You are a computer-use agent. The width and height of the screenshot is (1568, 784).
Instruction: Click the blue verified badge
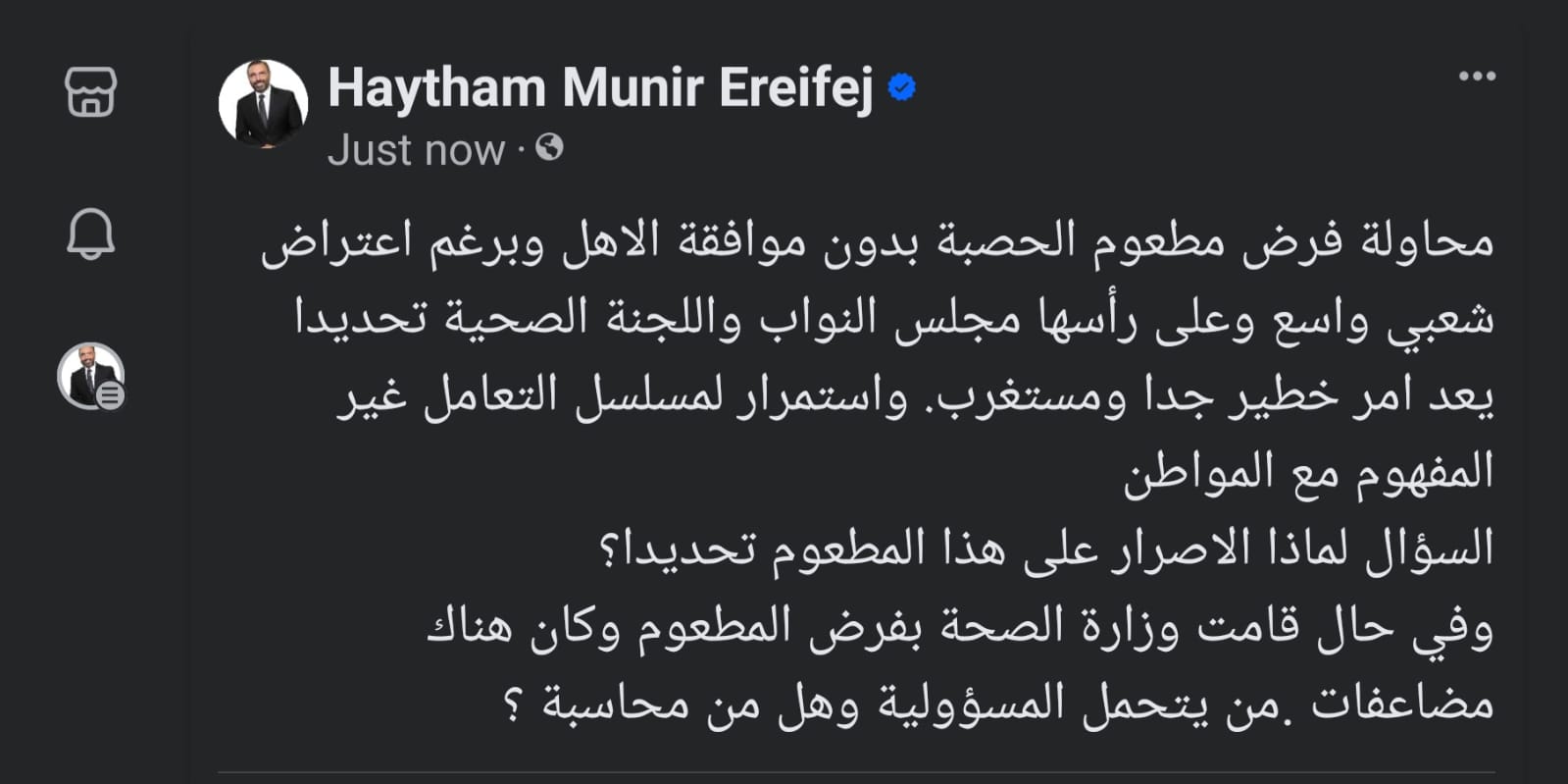901,88
